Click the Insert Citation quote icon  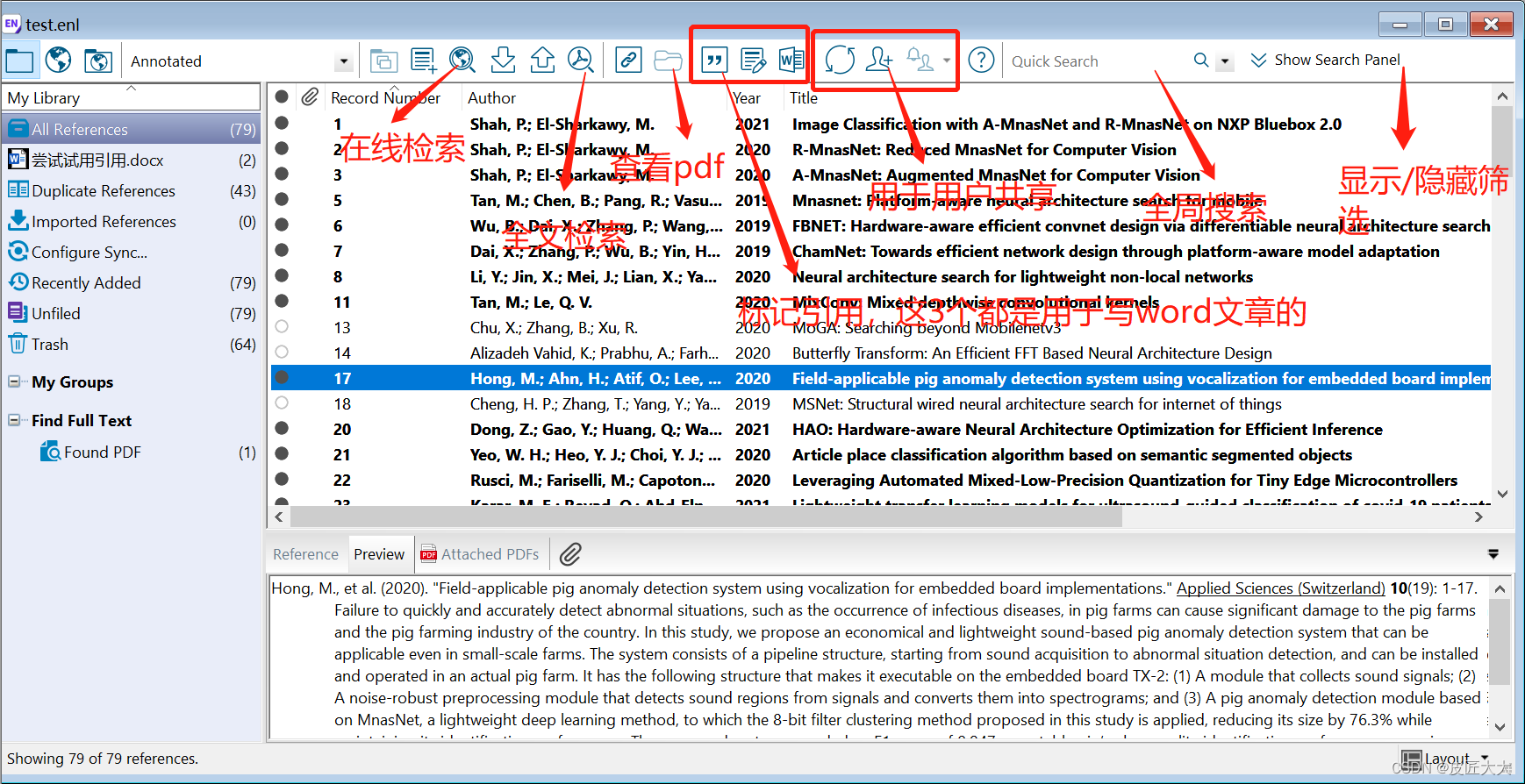click(714, 61)
